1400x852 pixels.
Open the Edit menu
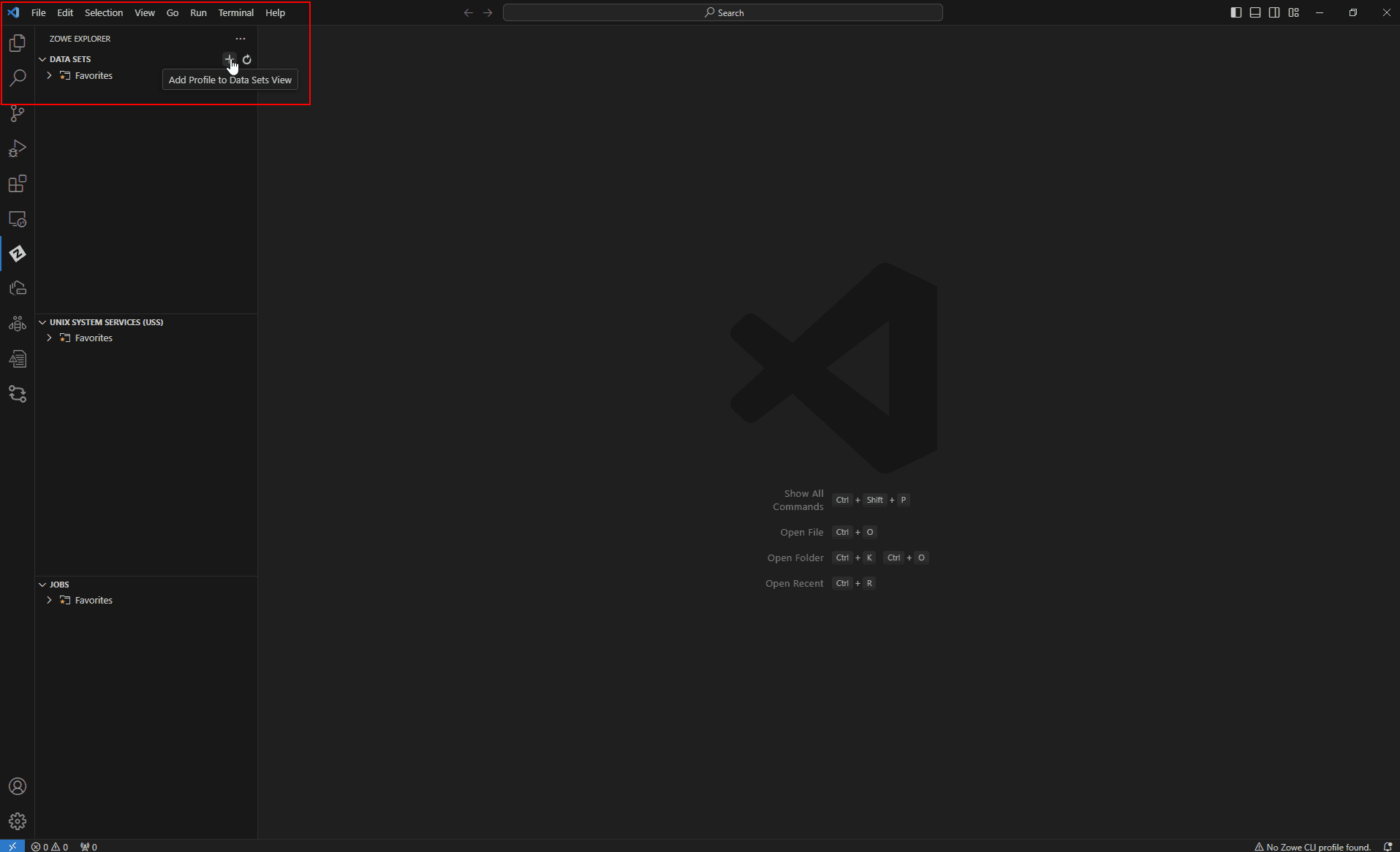tap(65, 12)
